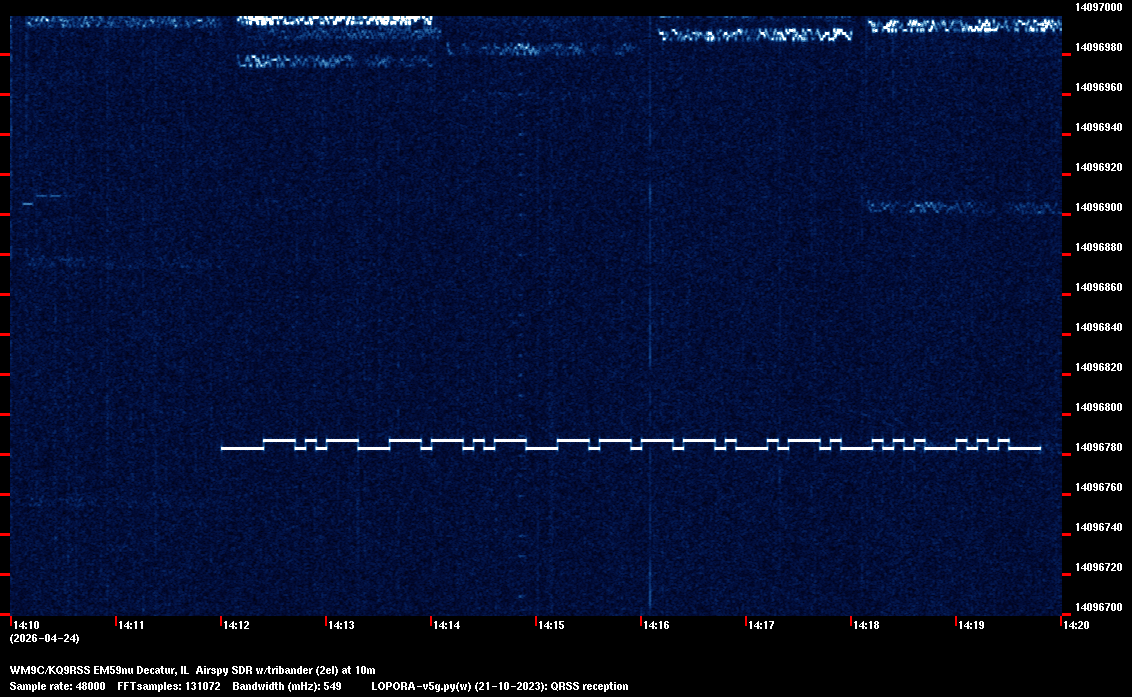Click the 14096840 frequency scale label
Viewport: 1132px width, 697px height.
pos(1098,327)
